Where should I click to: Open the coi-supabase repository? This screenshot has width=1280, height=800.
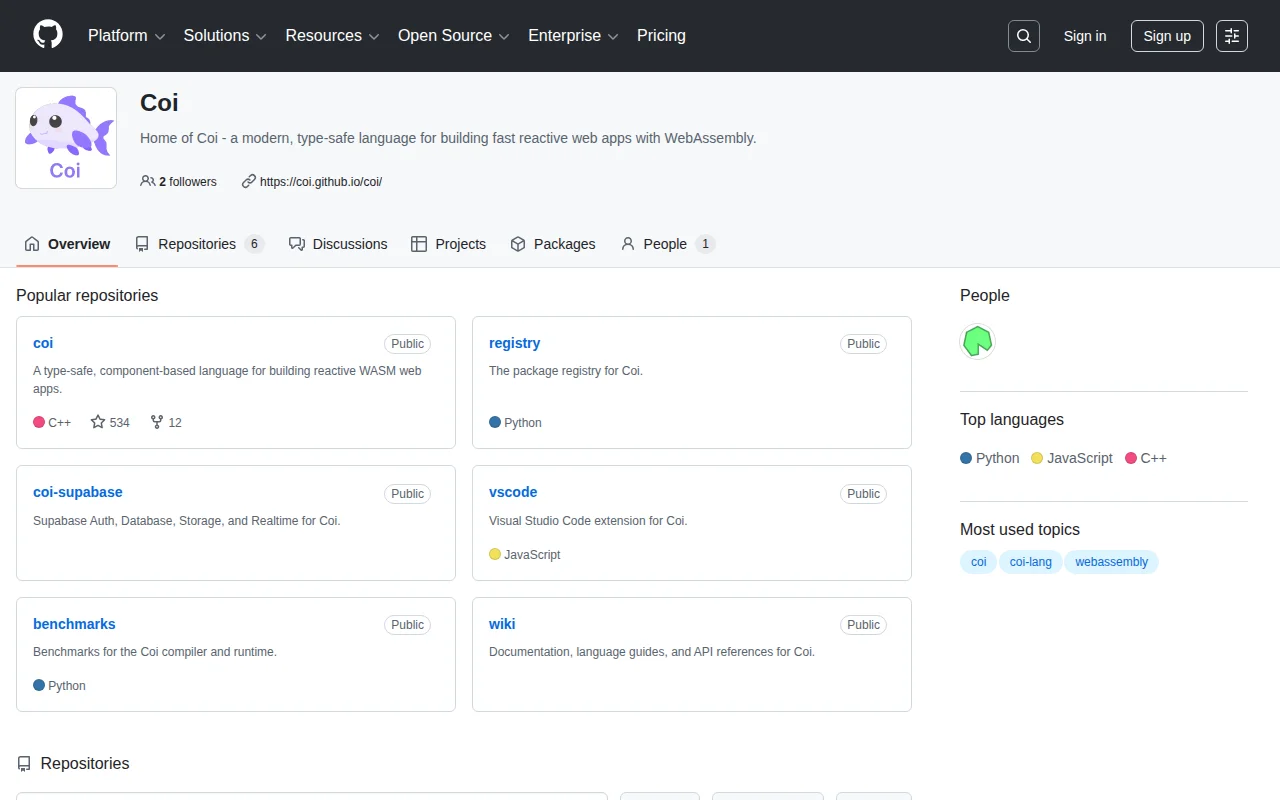click(78, 492)
